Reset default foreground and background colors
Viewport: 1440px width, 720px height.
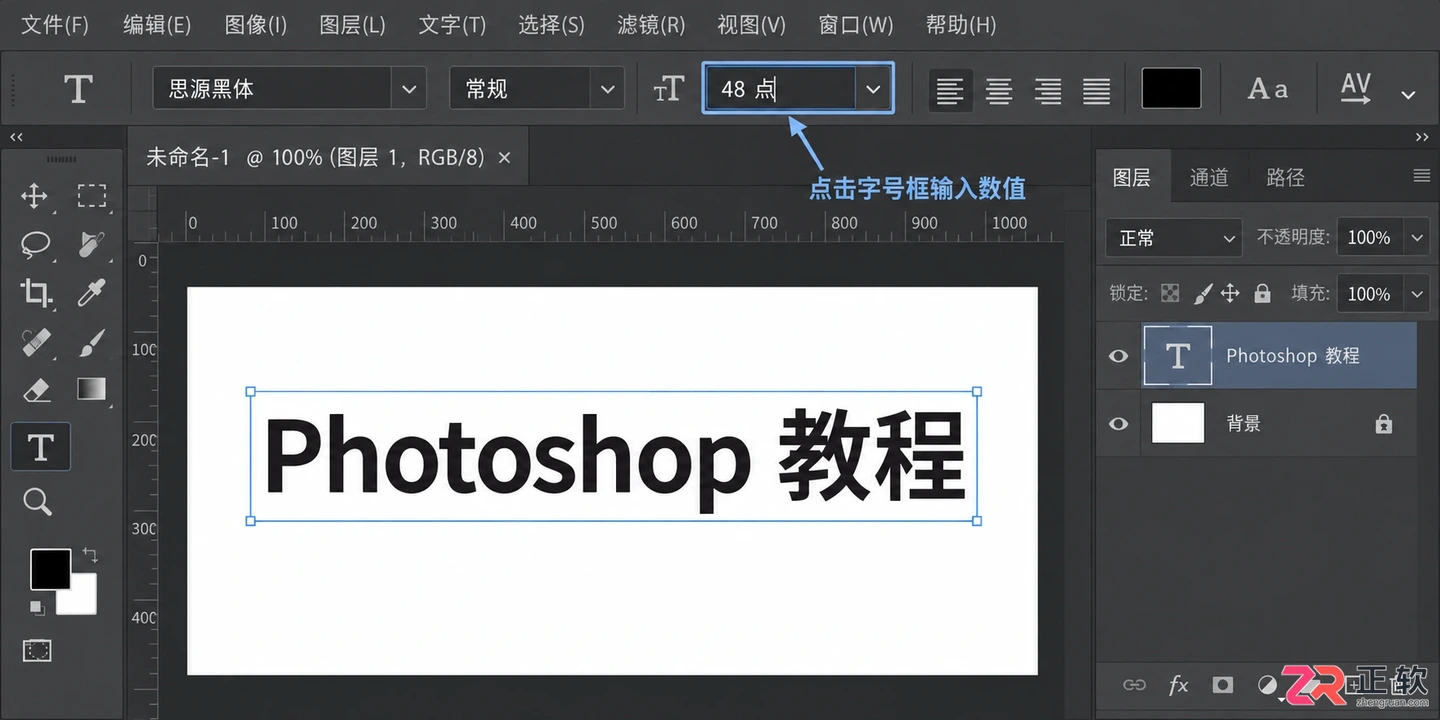tap(36, 607)
